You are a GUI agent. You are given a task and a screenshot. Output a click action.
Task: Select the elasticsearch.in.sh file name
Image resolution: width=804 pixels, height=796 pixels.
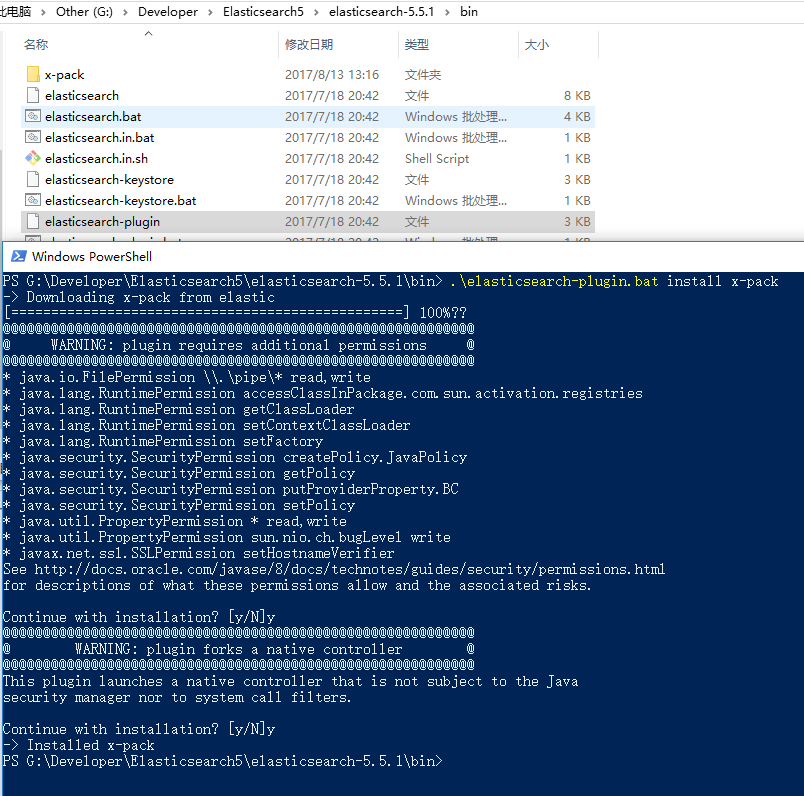[x=96, y=159]
